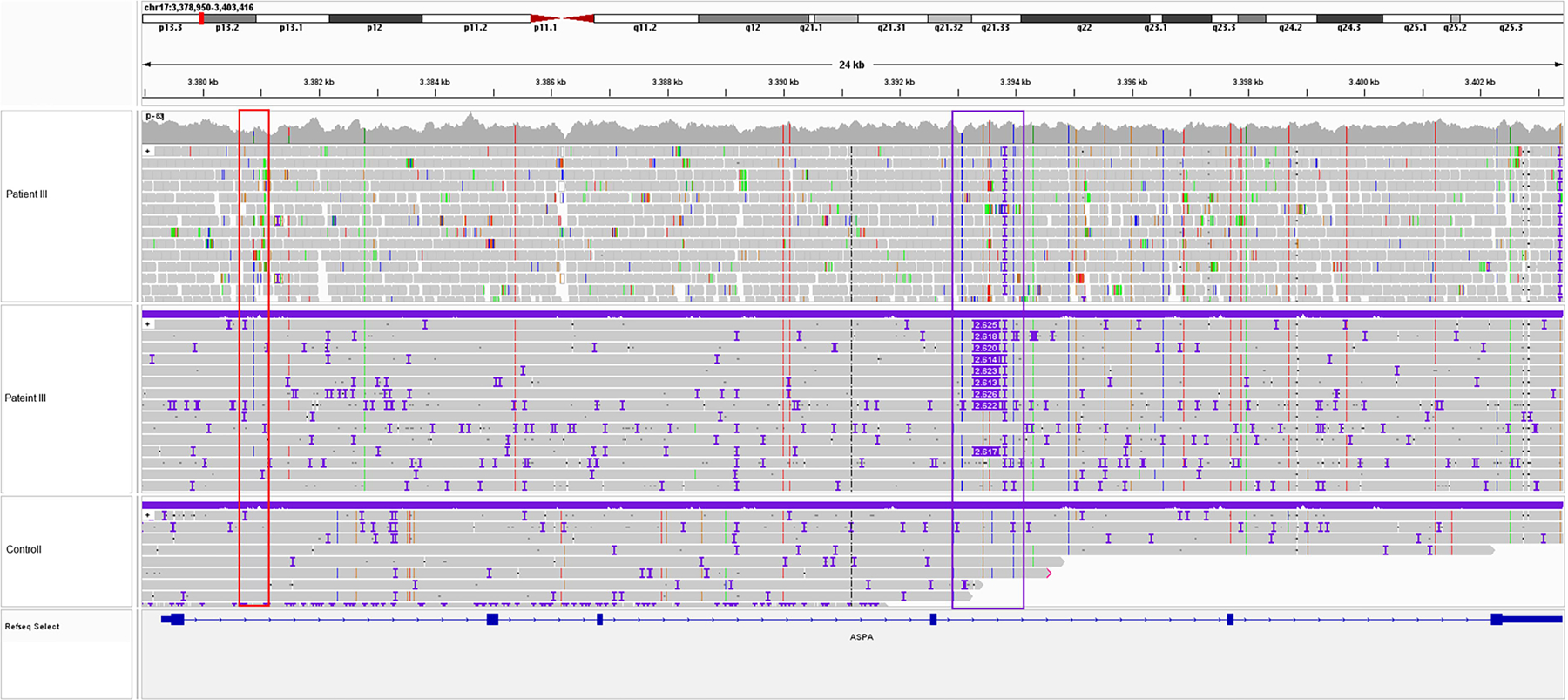Image resolution: width=1568 pixels, height=700 pixels.
Task: Click the 2.625 insertion label
Action: point(985,325)
